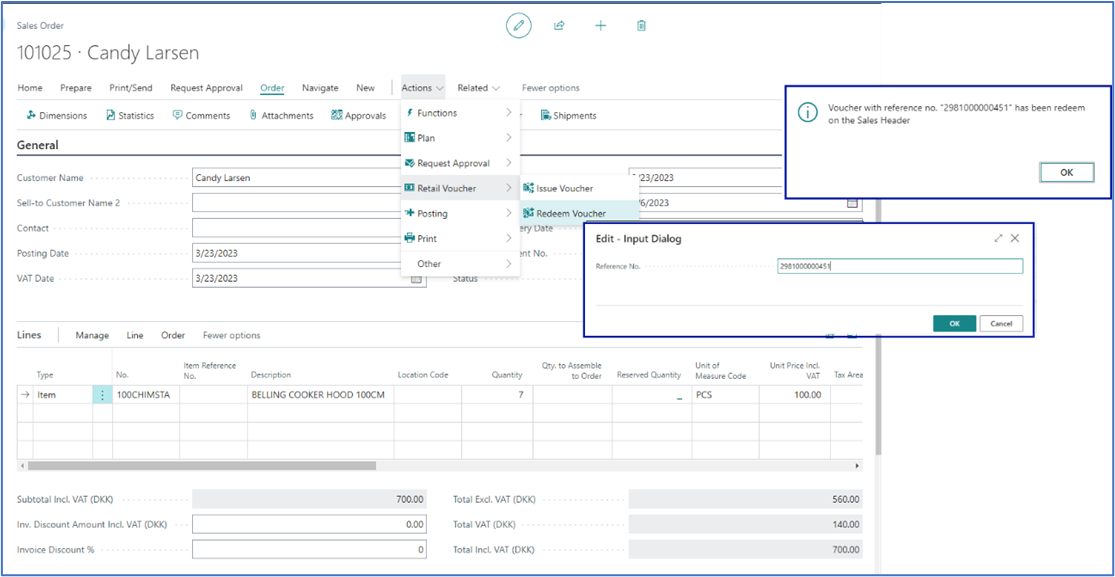Open Retail Voucher submenu
The width and height of the screenshot is (1115, 577).
tap(460, 188)
